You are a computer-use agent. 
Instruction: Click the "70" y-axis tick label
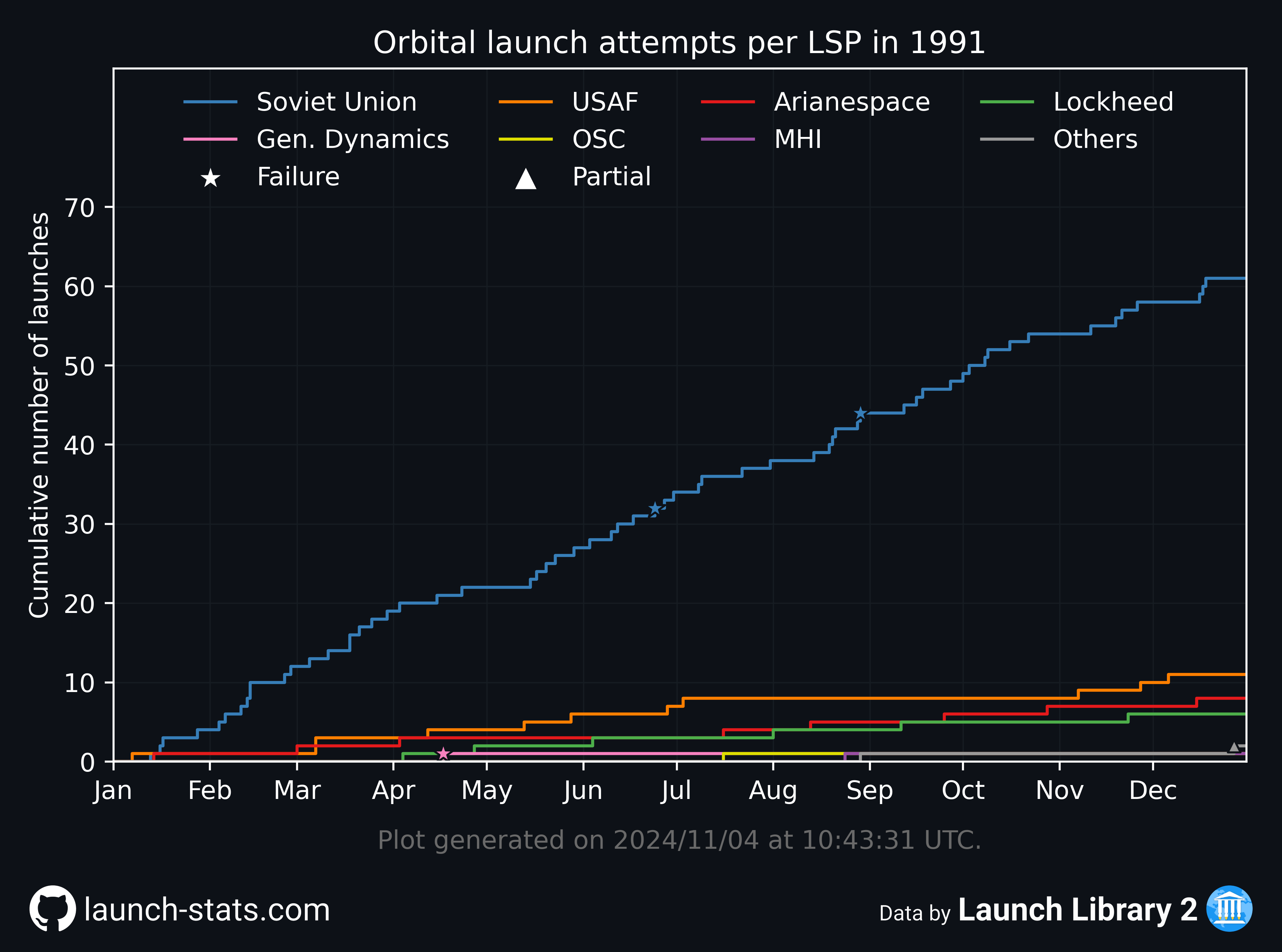(79, 208)
